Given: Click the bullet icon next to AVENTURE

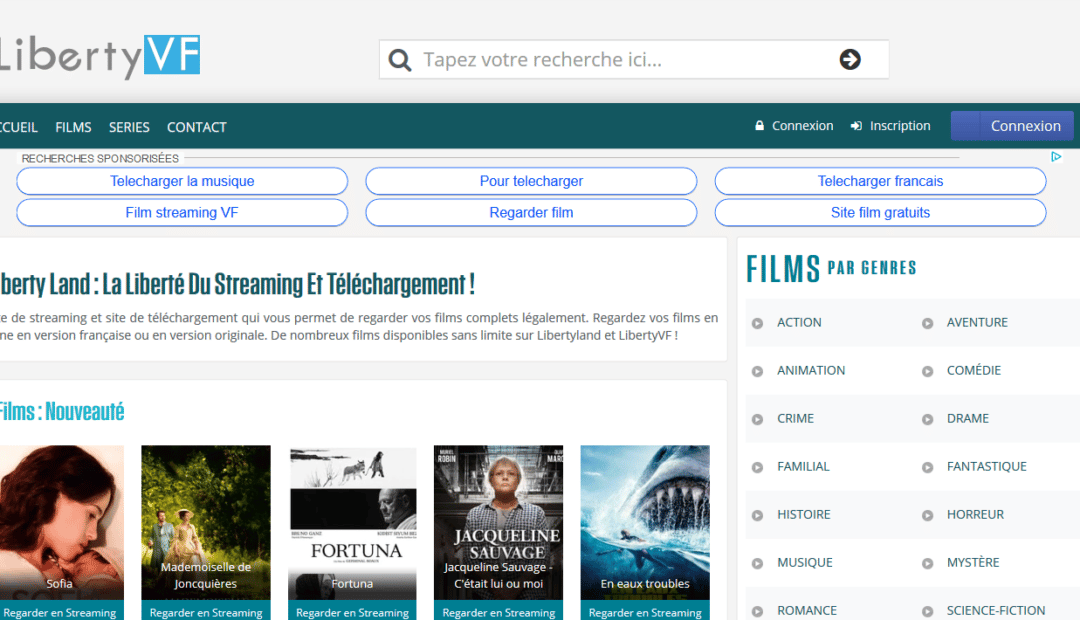Looking at the screenshot, I should 928,323.
